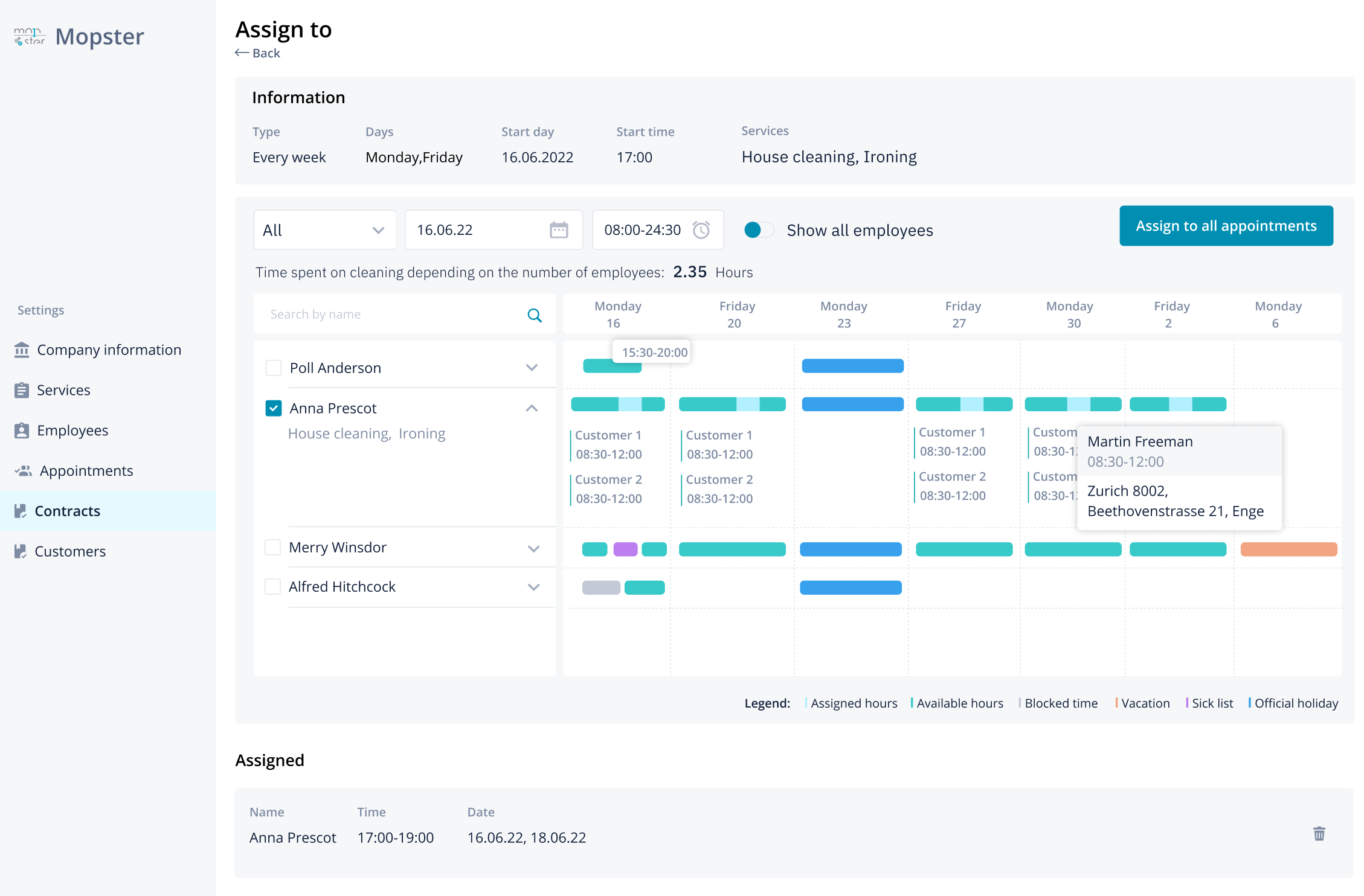Collapse Anna Prescot details chevron
This screenshot has width=1364, height=896.
pyautogui.click(x=532, y=408)
